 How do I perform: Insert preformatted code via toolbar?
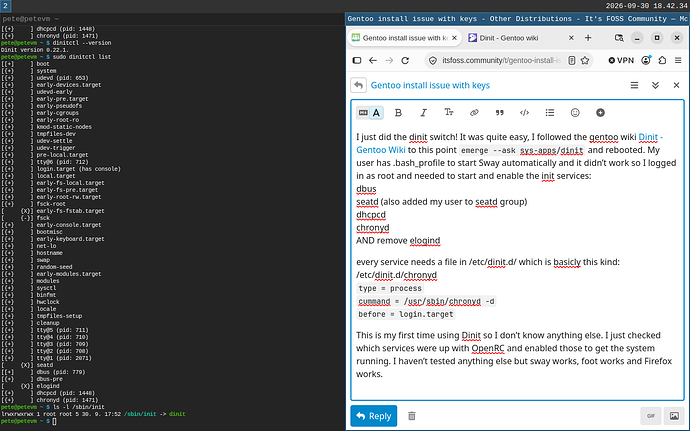[x=524, y=113]
